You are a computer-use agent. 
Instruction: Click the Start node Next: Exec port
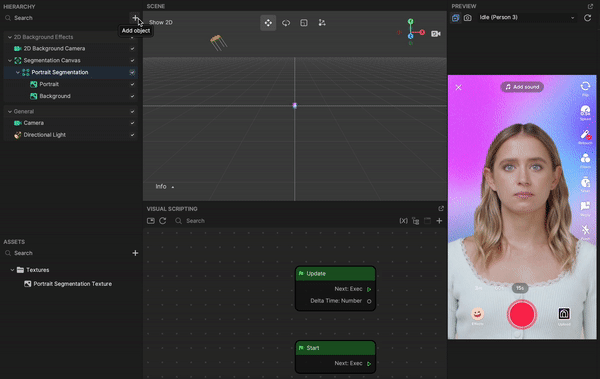[x=369, y=364]
